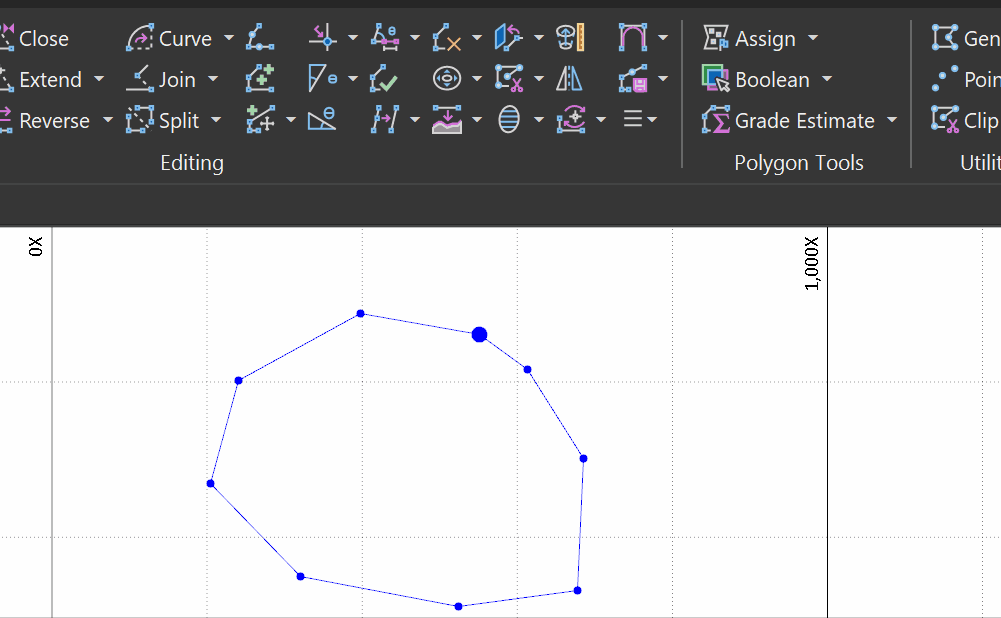
Task: Click the delete segment orange X icon
Action: [x=447, y=38]
